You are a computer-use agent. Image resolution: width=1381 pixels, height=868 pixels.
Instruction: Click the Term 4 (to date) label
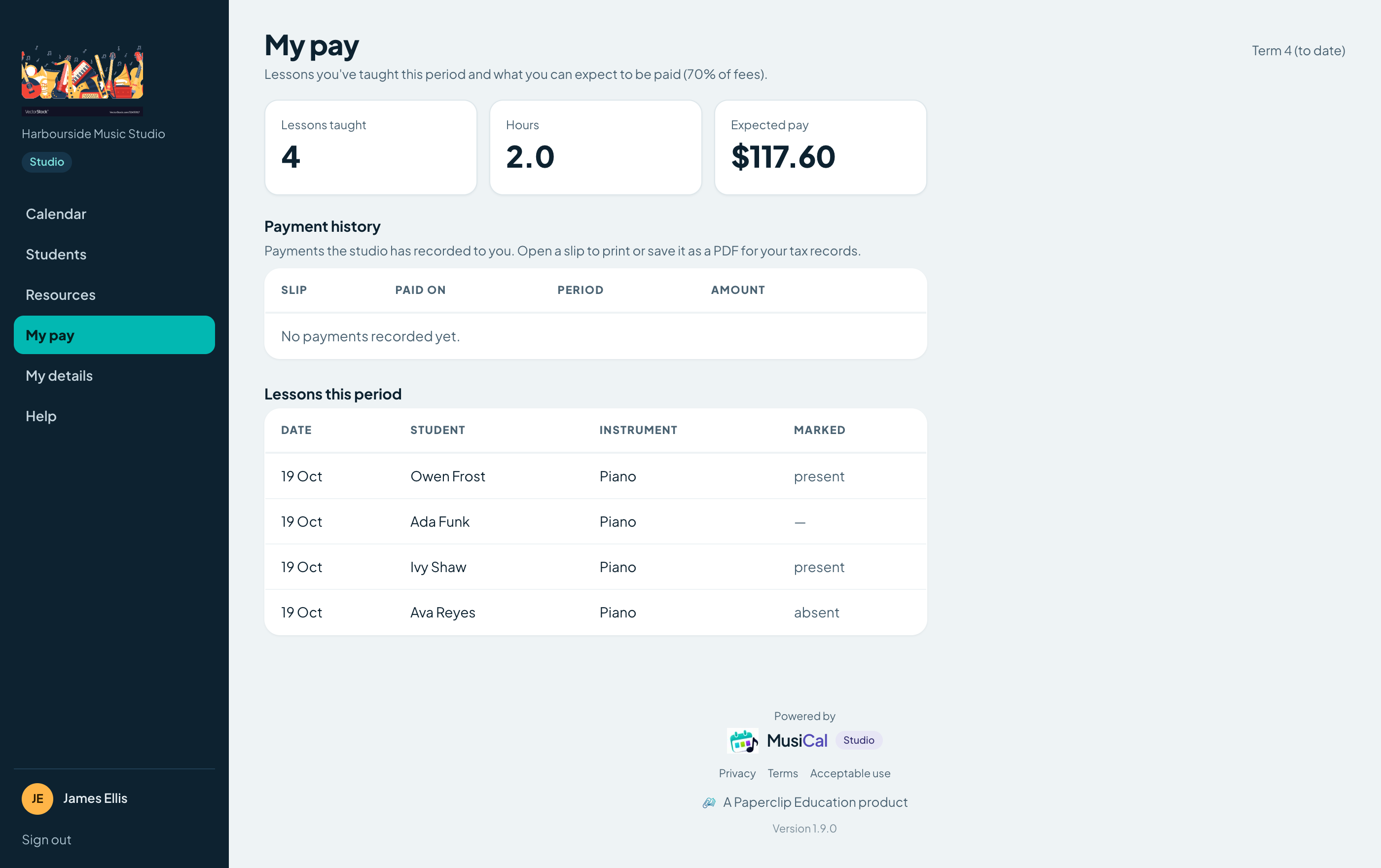coord(1299,50)
